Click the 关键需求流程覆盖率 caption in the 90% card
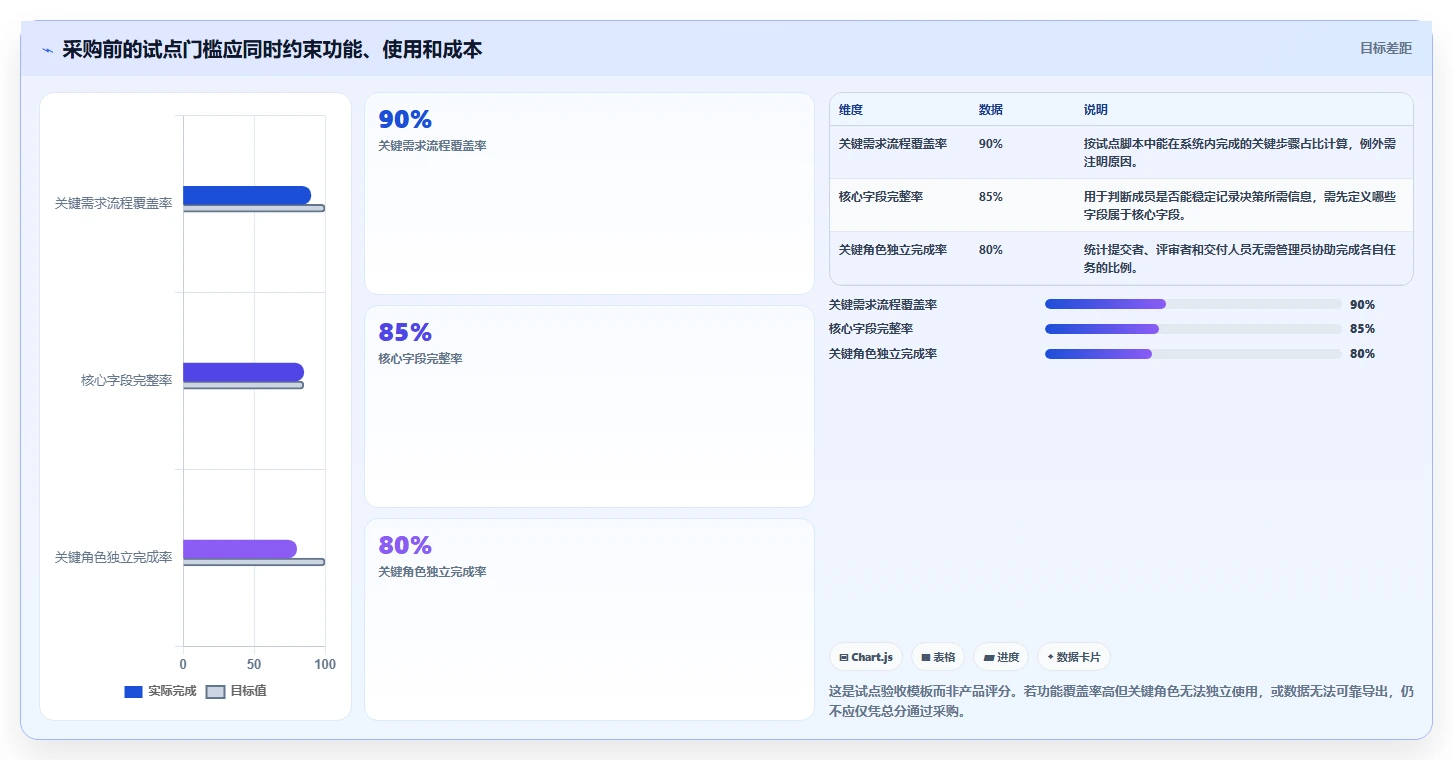The image size is (1453, 760). click(x=432, y=146)
